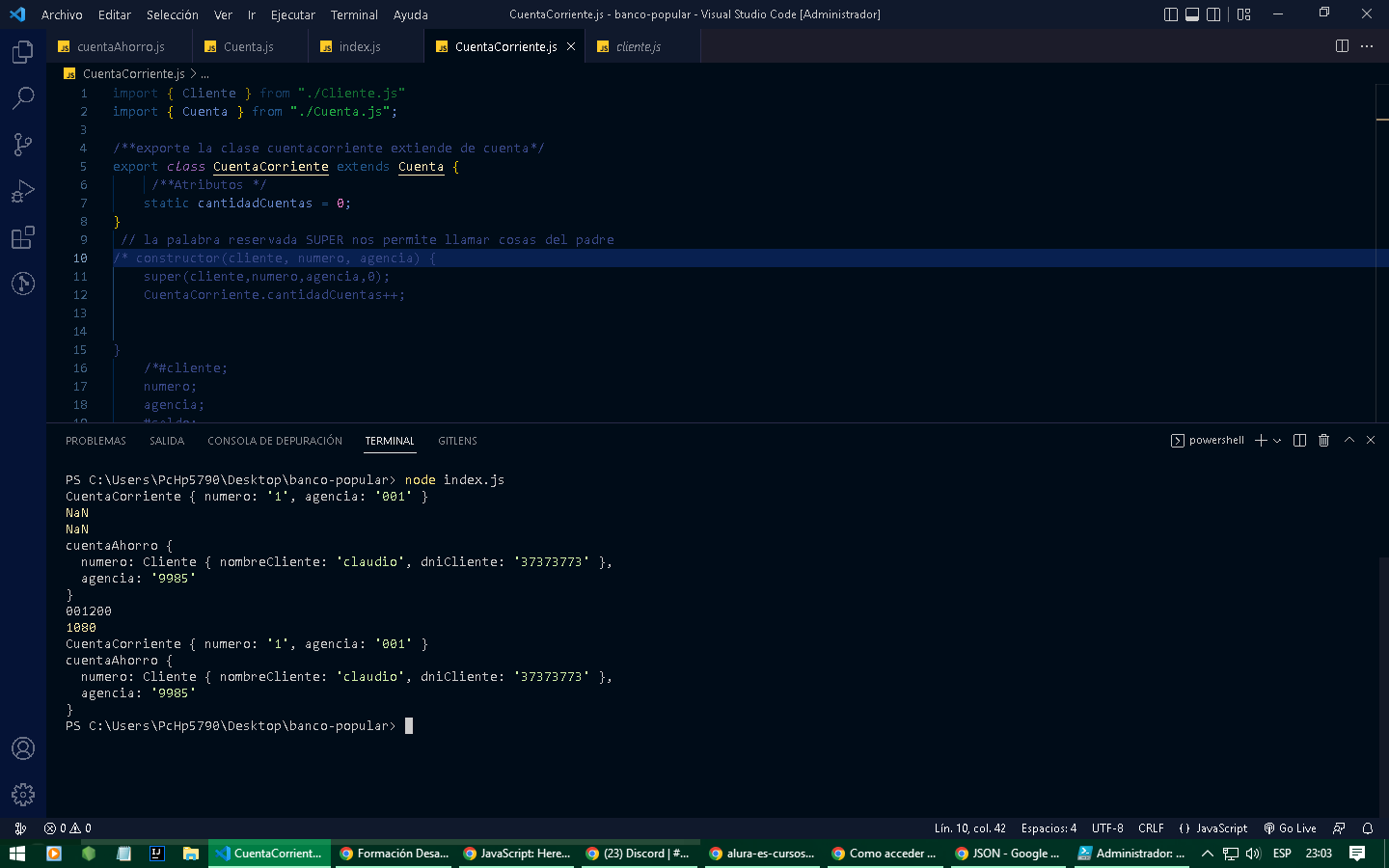
Task: Open the Extensions view
Action: [23, 237]
